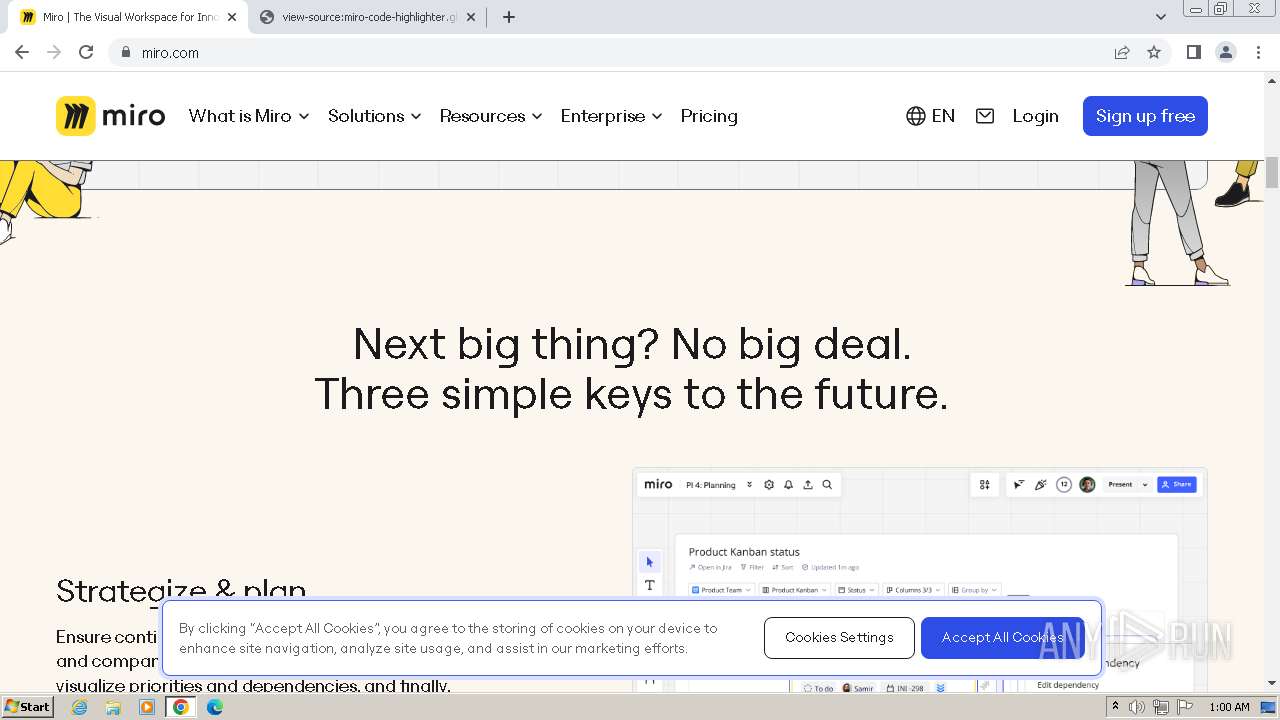This screenshot has width=1280, height=720.
Task: Open the Chrome profile avatar icon
Action: [x=1226, y=52]
